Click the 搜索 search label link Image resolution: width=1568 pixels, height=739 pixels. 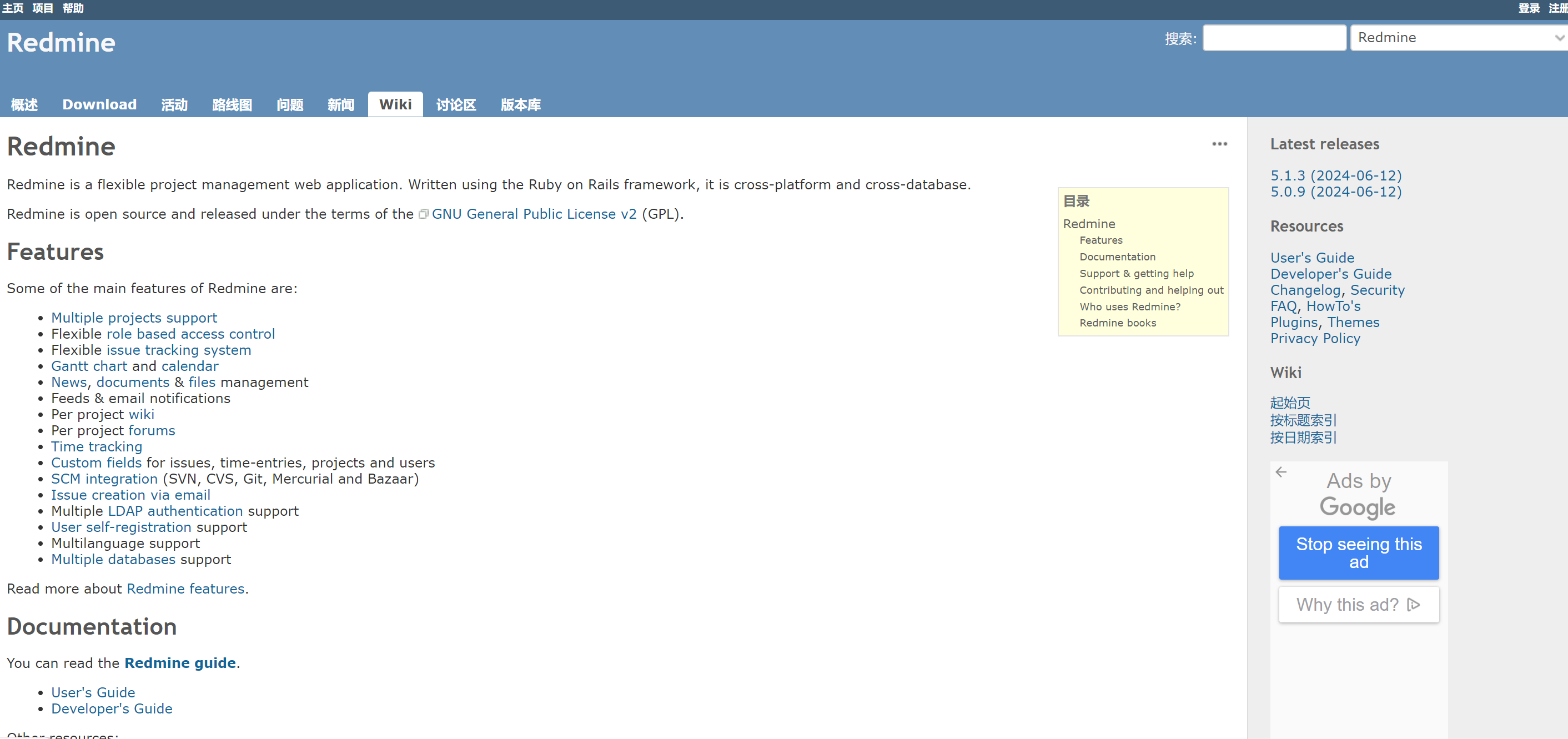[x=1180, y=38]
